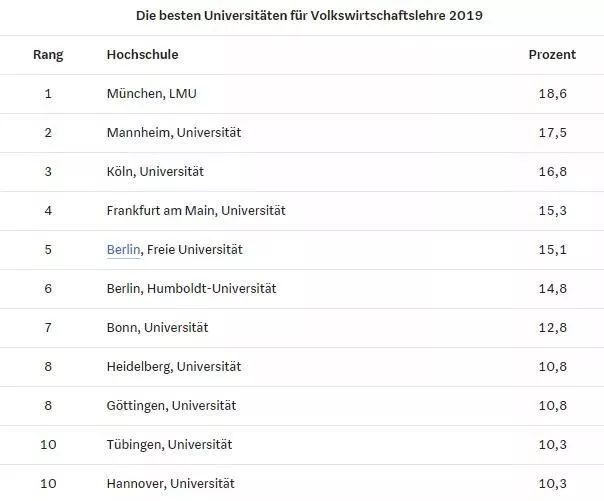The height and width of the screenshot is (501, 604).
Task: Click the 12,8 percent value for Bonn
Action: click(552, 328)
